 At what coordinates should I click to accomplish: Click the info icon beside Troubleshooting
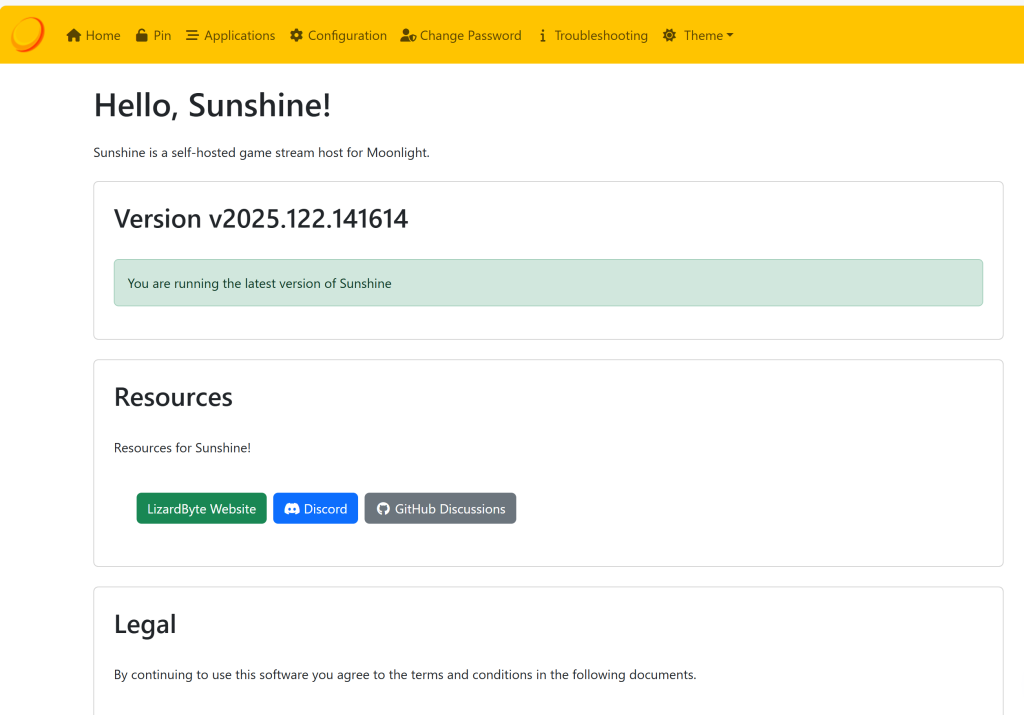point(543,36)
